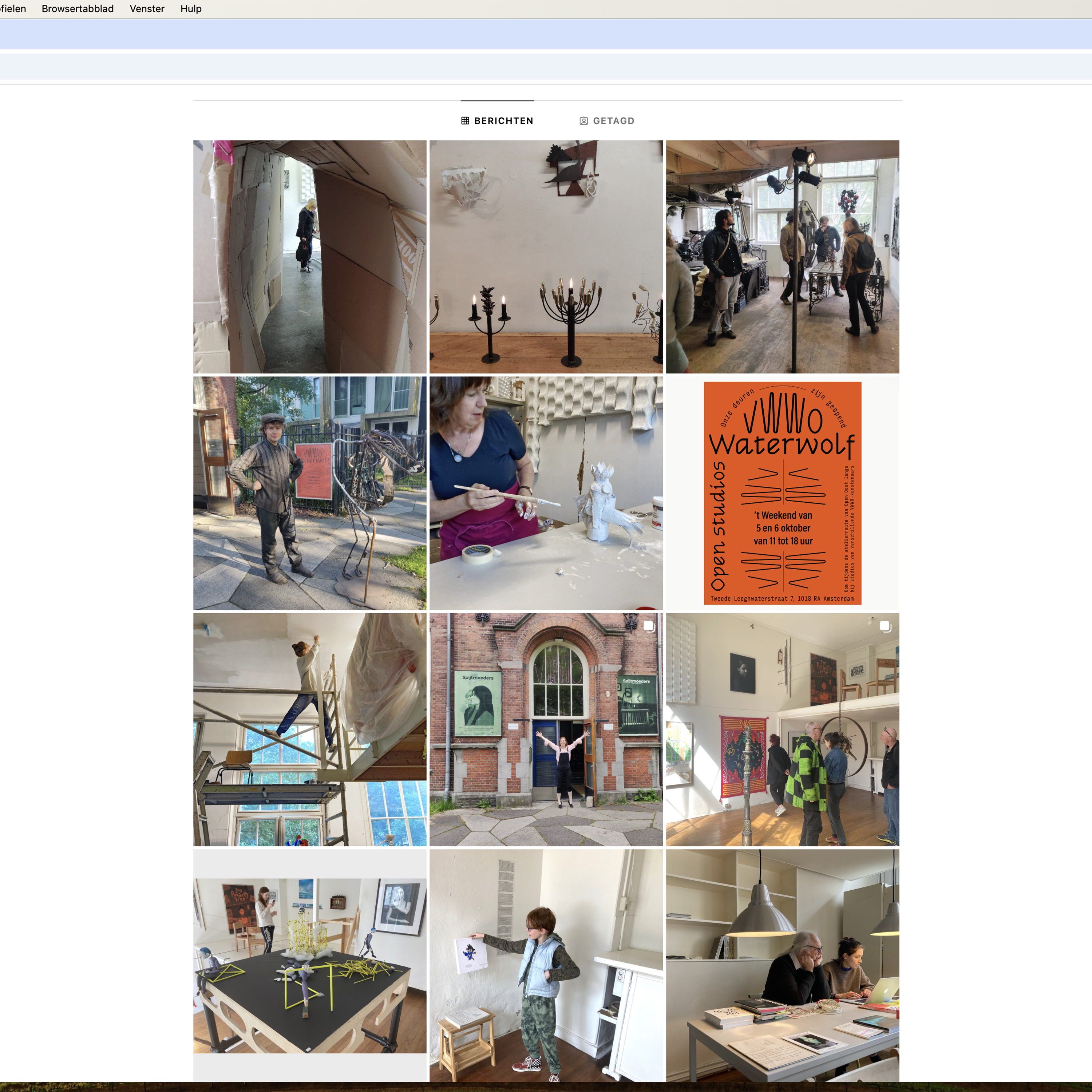Open the cardboard tunnel corridor photo

[310, 257]
